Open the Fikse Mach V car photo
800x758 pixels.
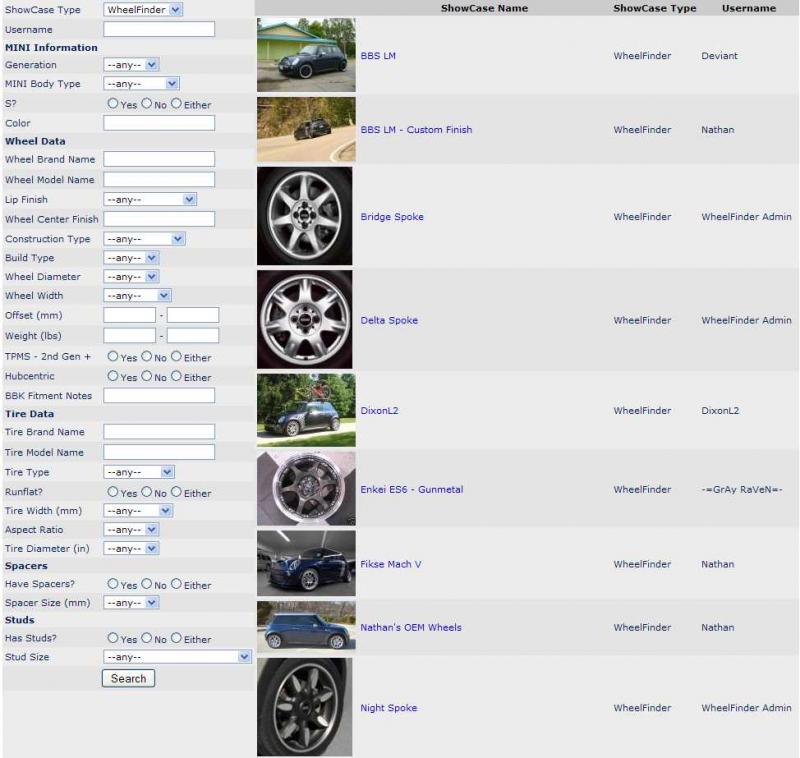305,564
